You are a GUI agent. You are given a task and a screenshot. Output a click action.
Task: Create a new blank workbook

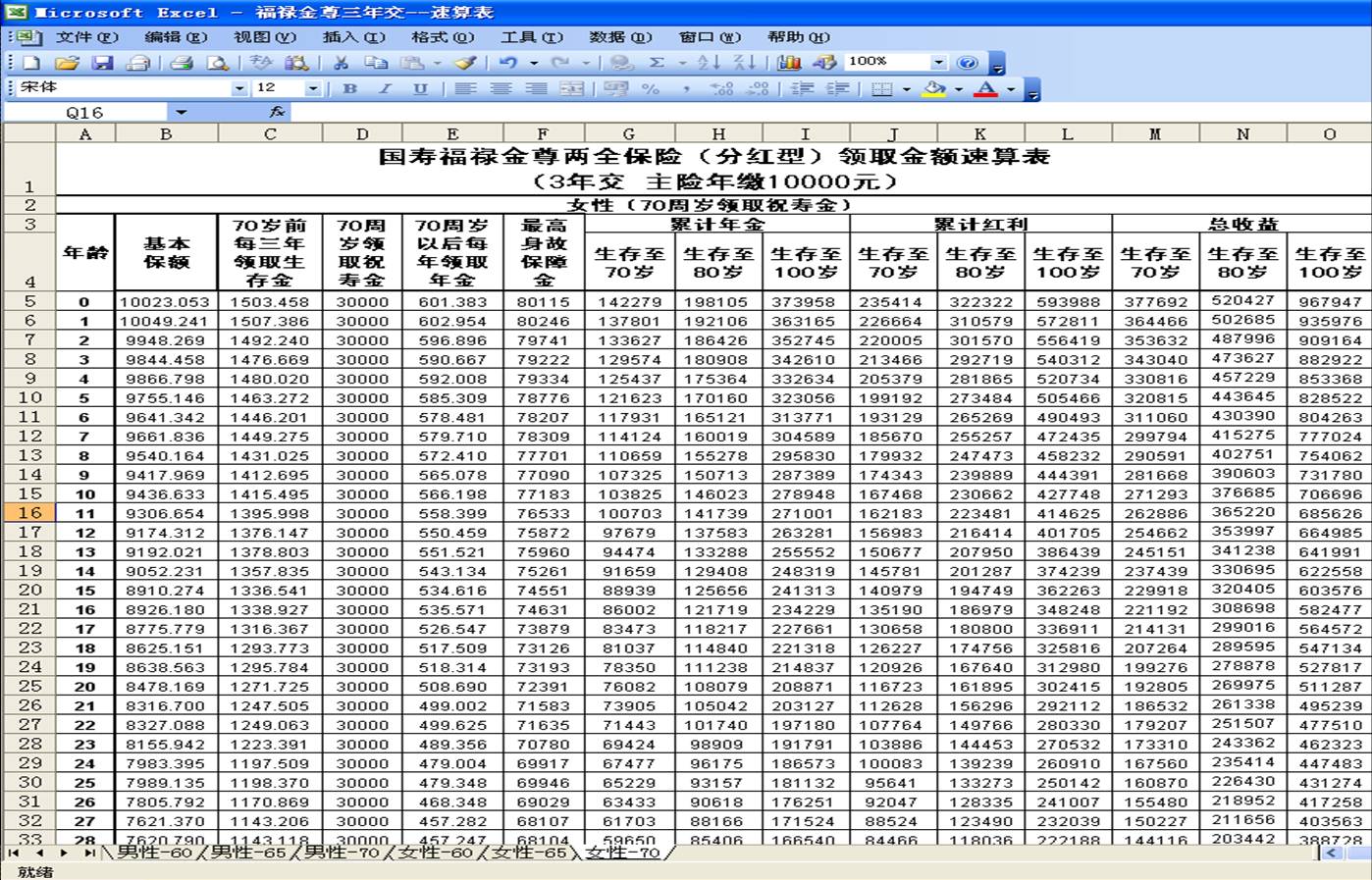click(x=30, y=63)
